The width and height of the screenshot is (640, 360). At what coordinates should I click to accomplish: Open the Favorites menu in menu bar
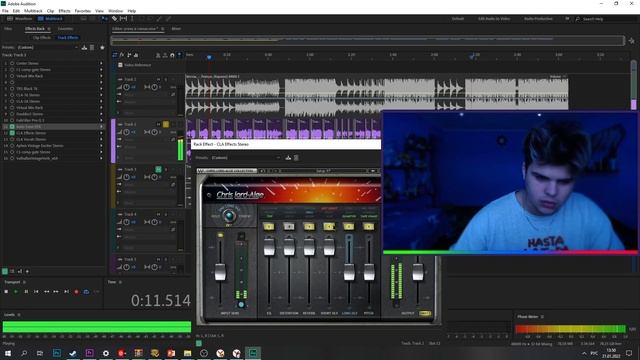(x=82, y=11)
